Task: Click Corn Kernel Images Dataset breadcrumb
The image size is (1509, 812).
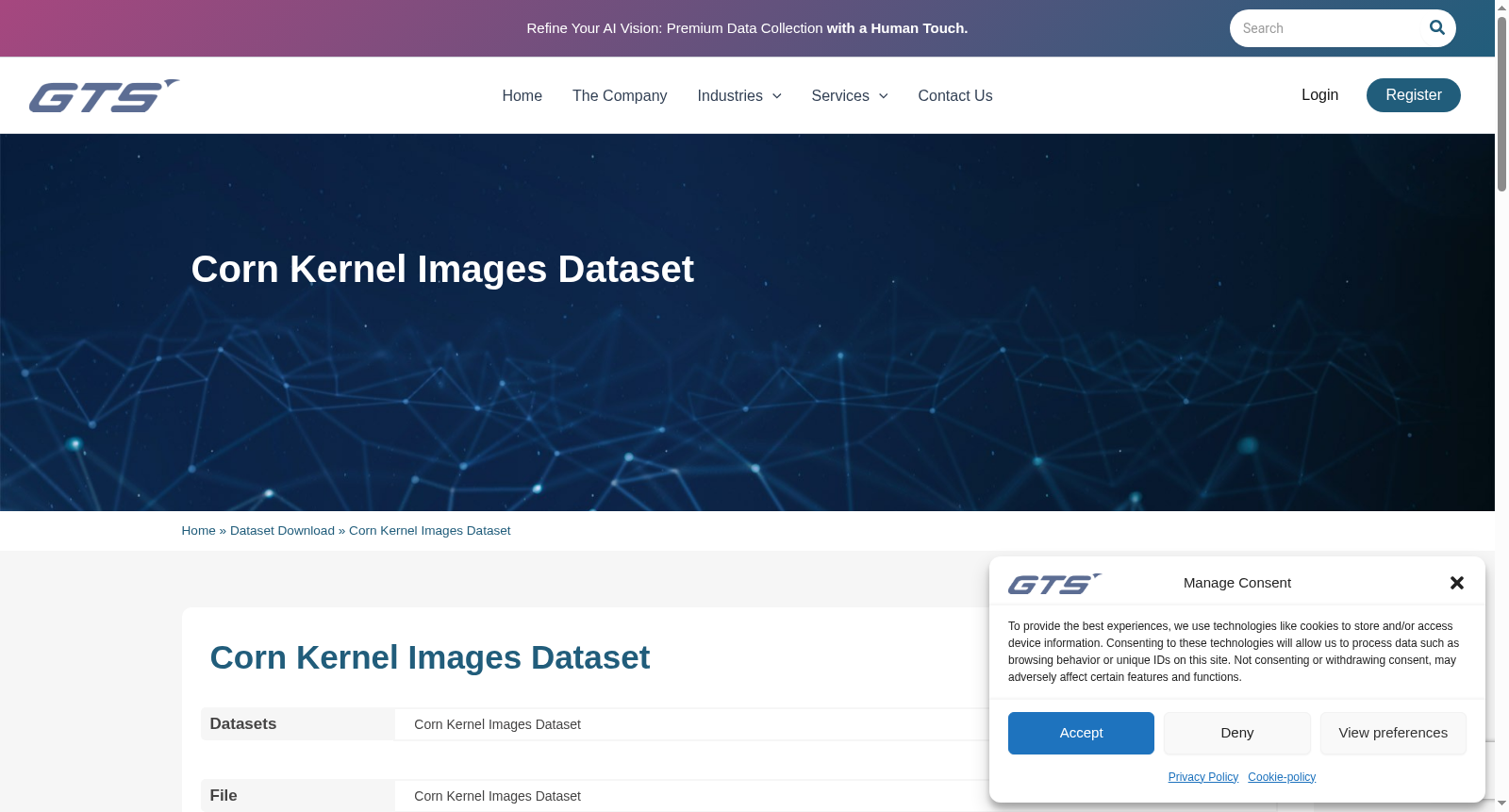Action: coord(430,531)
